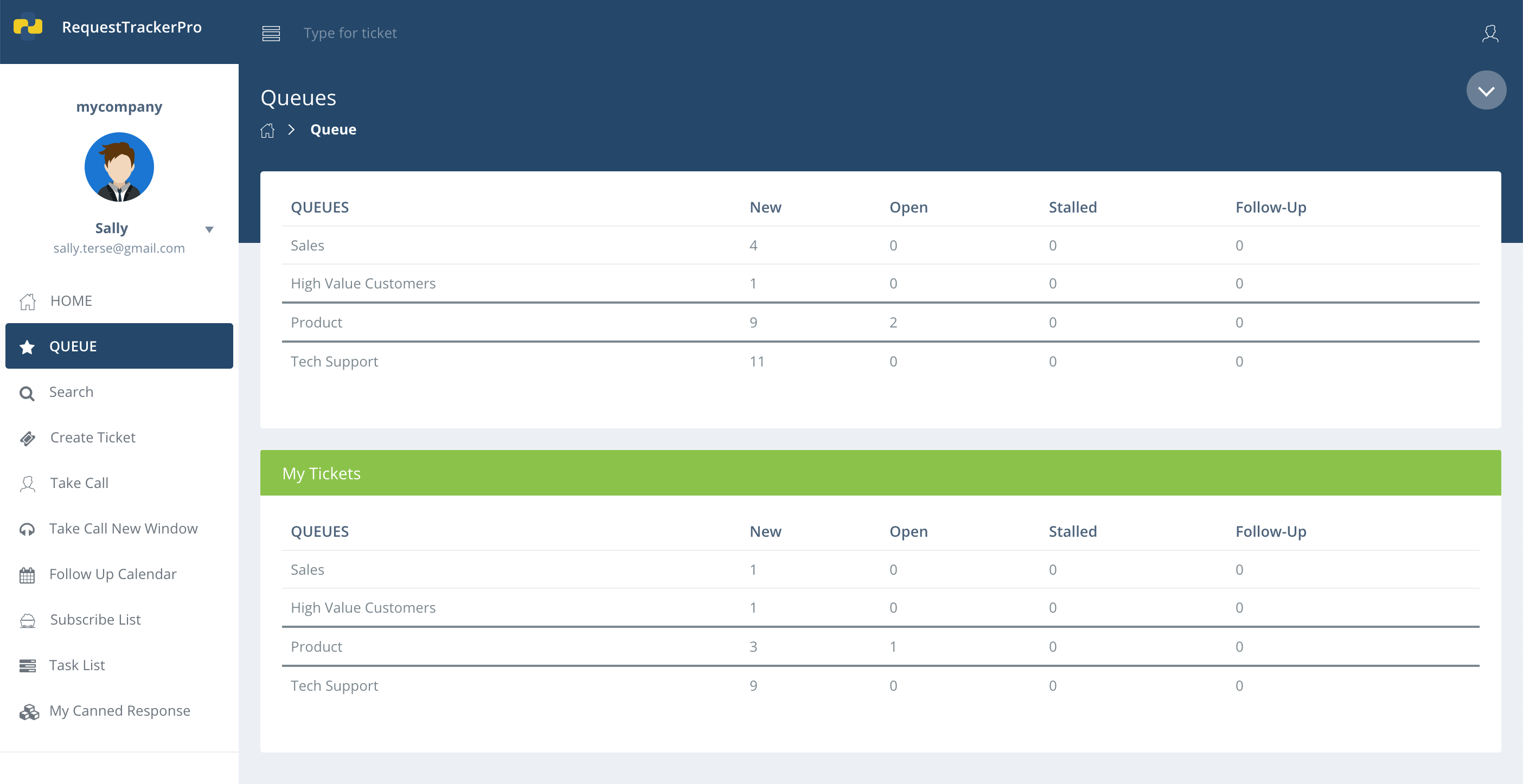Screen dimensions: 1523x784
Task: Click the Home house icon in sidebar
Action: click(x=27, y=301)
